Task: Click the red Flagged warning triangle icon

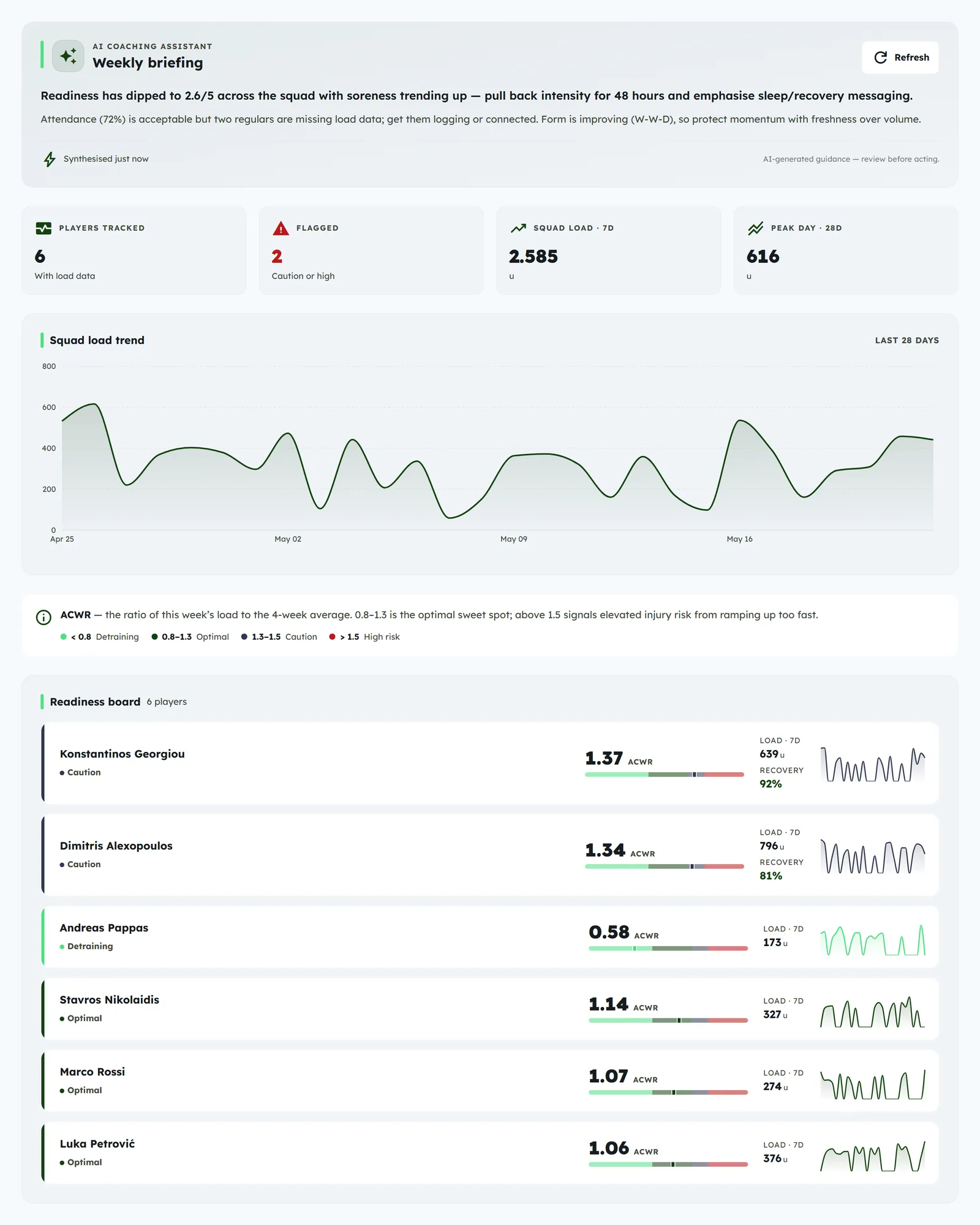Action: [x=281, y=228]
